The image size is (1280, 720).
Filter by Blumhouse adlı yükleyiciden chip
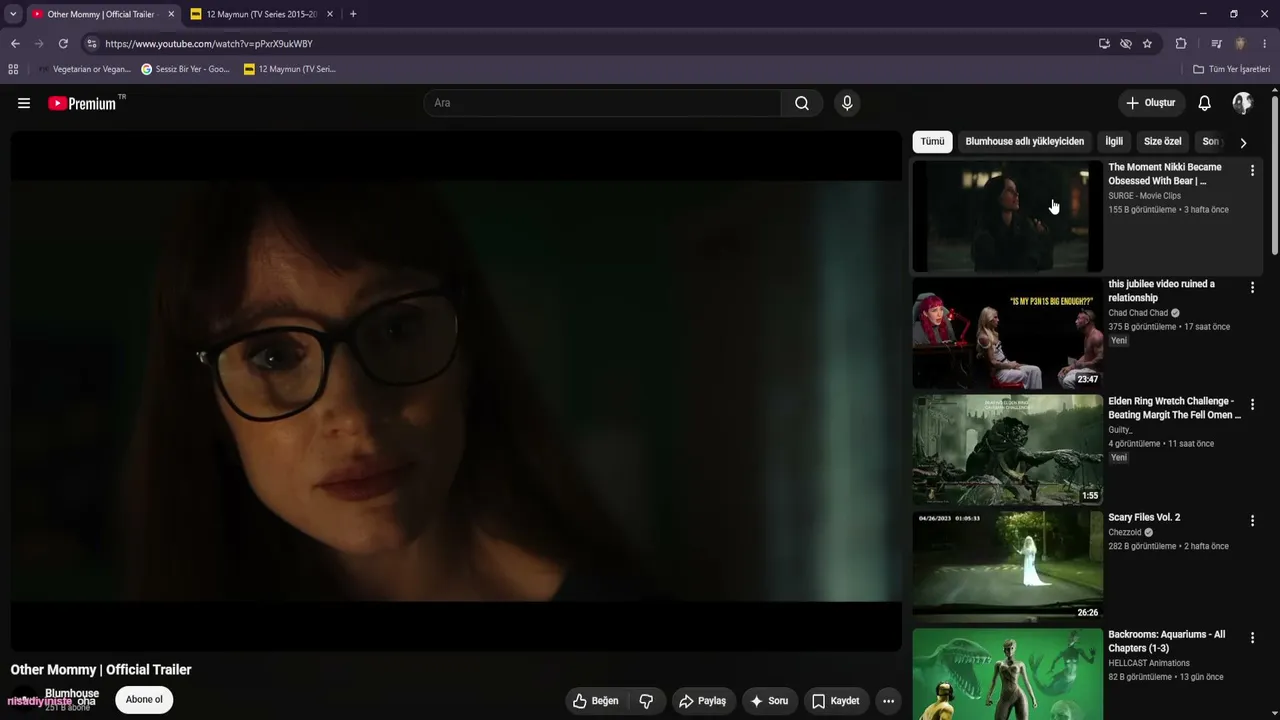(x=1024, y=142)
